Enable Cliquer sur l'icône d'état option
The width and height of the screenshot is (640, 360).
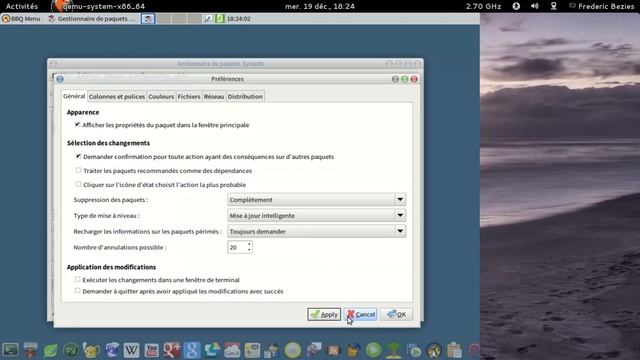(78, 184)
